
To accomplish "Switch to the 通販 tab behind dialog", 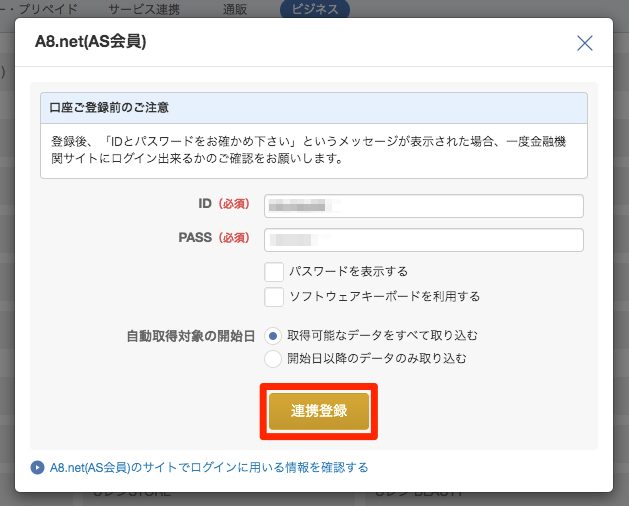I will point(235,9).
